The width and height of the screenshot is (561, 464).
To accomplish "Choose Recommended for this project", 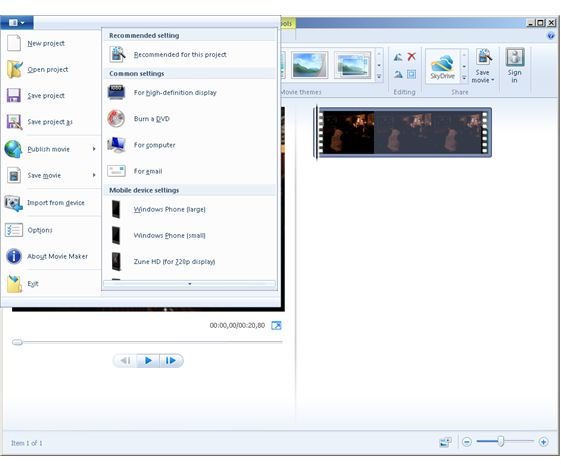I will tap(190, 54).
